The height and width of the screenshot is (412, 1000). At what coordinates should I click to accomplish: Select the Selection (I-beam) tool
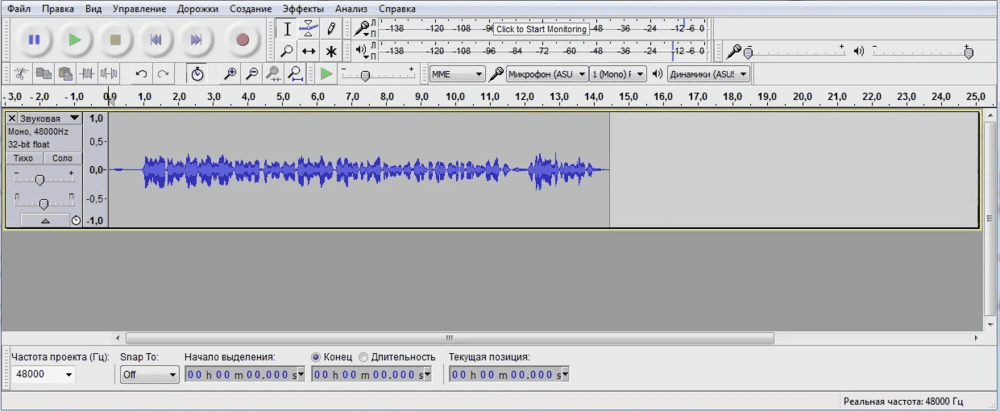pyautogui.click(x=288, y=29)
